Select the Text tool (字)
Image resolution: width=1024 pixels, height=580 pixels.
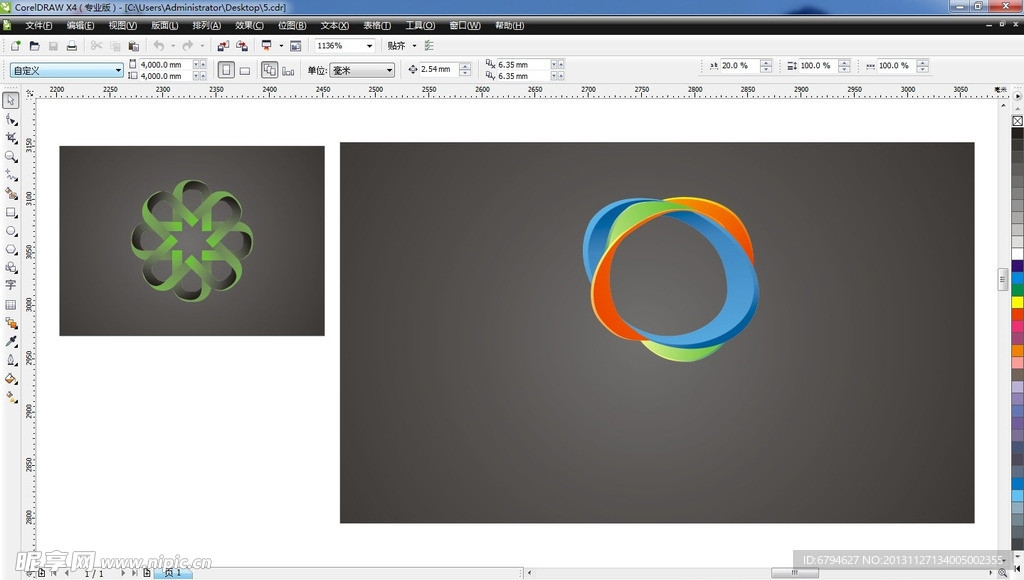(x=11, y=285)
